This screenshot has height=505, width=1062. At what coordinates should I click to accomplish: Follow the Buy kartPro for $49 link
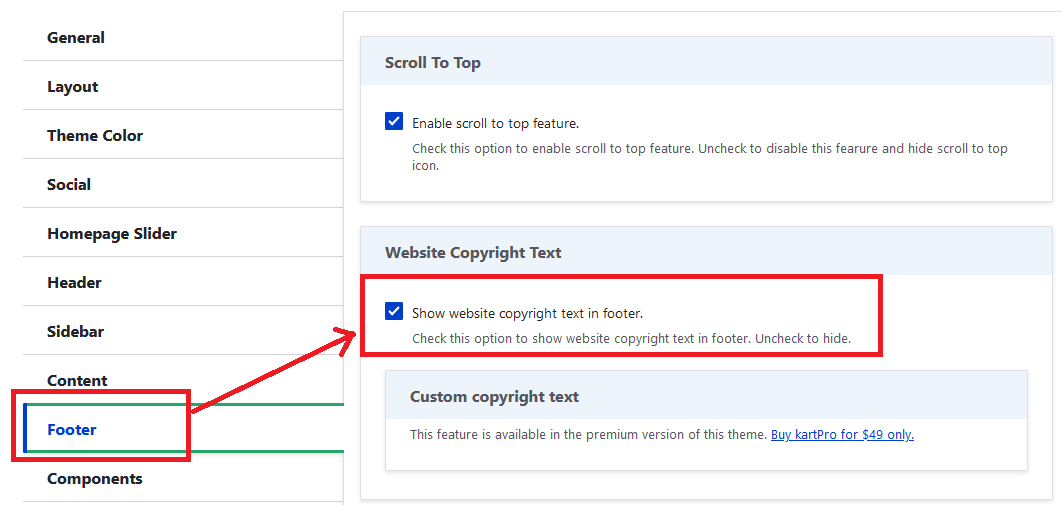842,435
